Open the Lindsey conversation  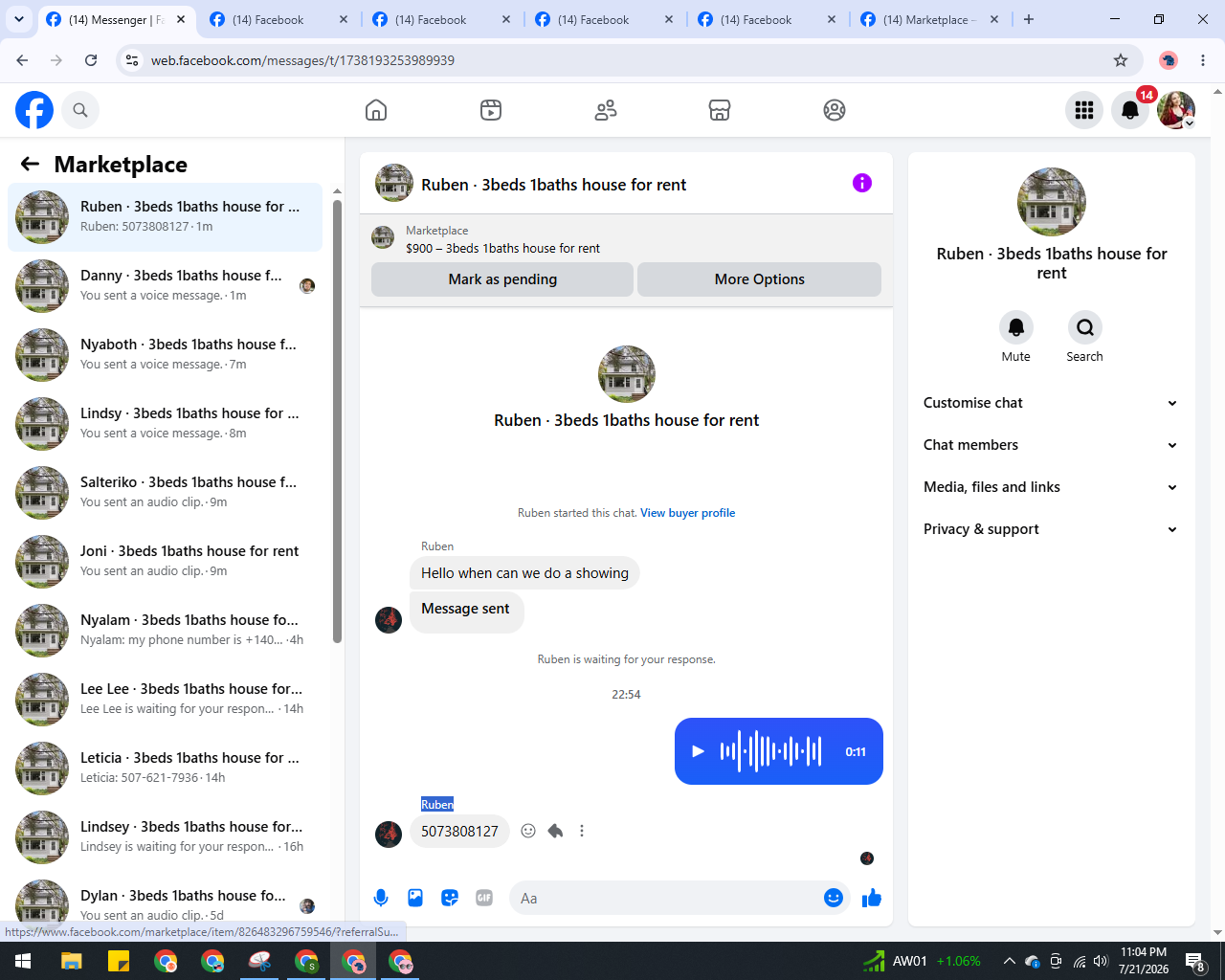click(x=165, y=837)
